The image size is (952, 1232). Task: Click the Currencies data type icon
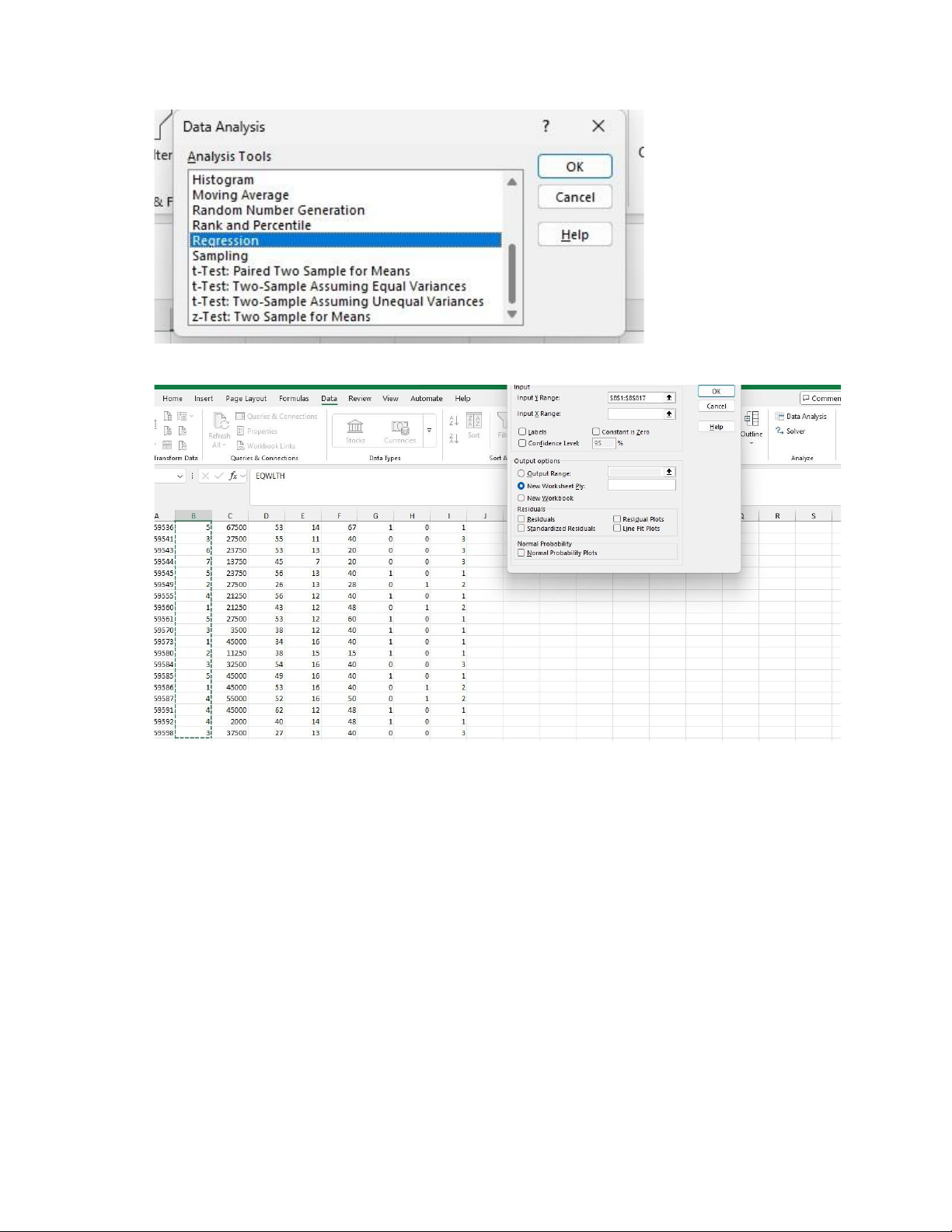[x=399, y=430]
